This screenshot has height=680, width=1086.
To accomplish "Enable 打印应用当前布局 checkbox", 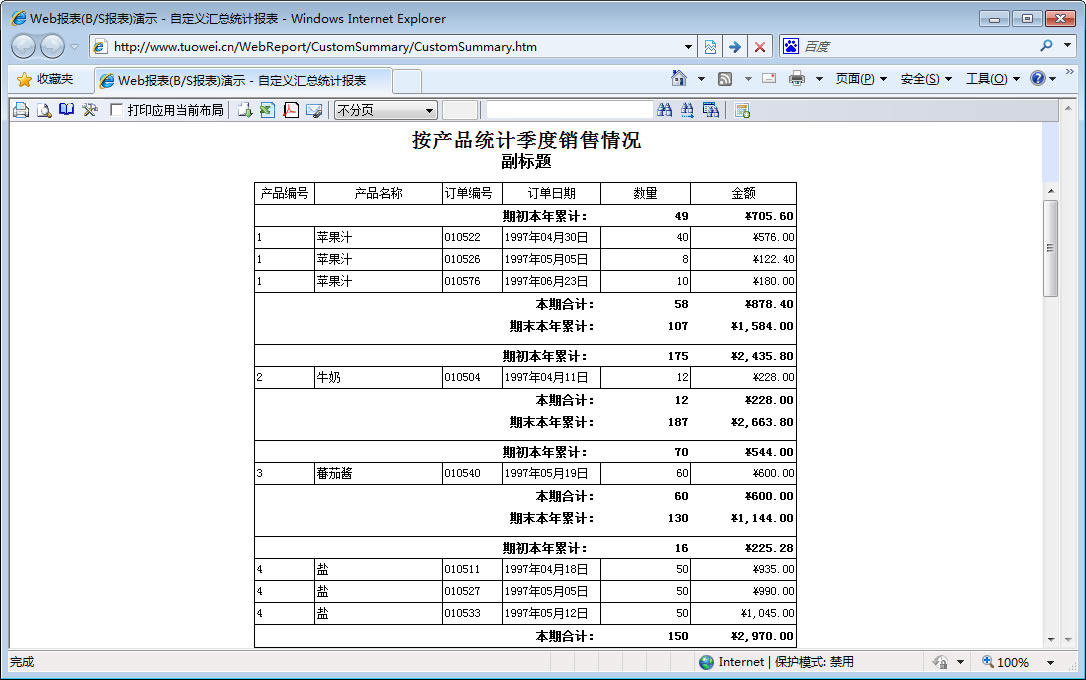I will 117,110.
